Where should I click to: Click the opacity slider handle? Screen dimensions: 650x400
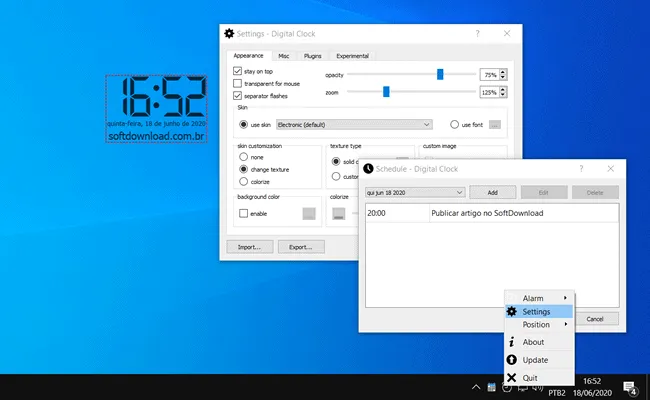[440, 74]
